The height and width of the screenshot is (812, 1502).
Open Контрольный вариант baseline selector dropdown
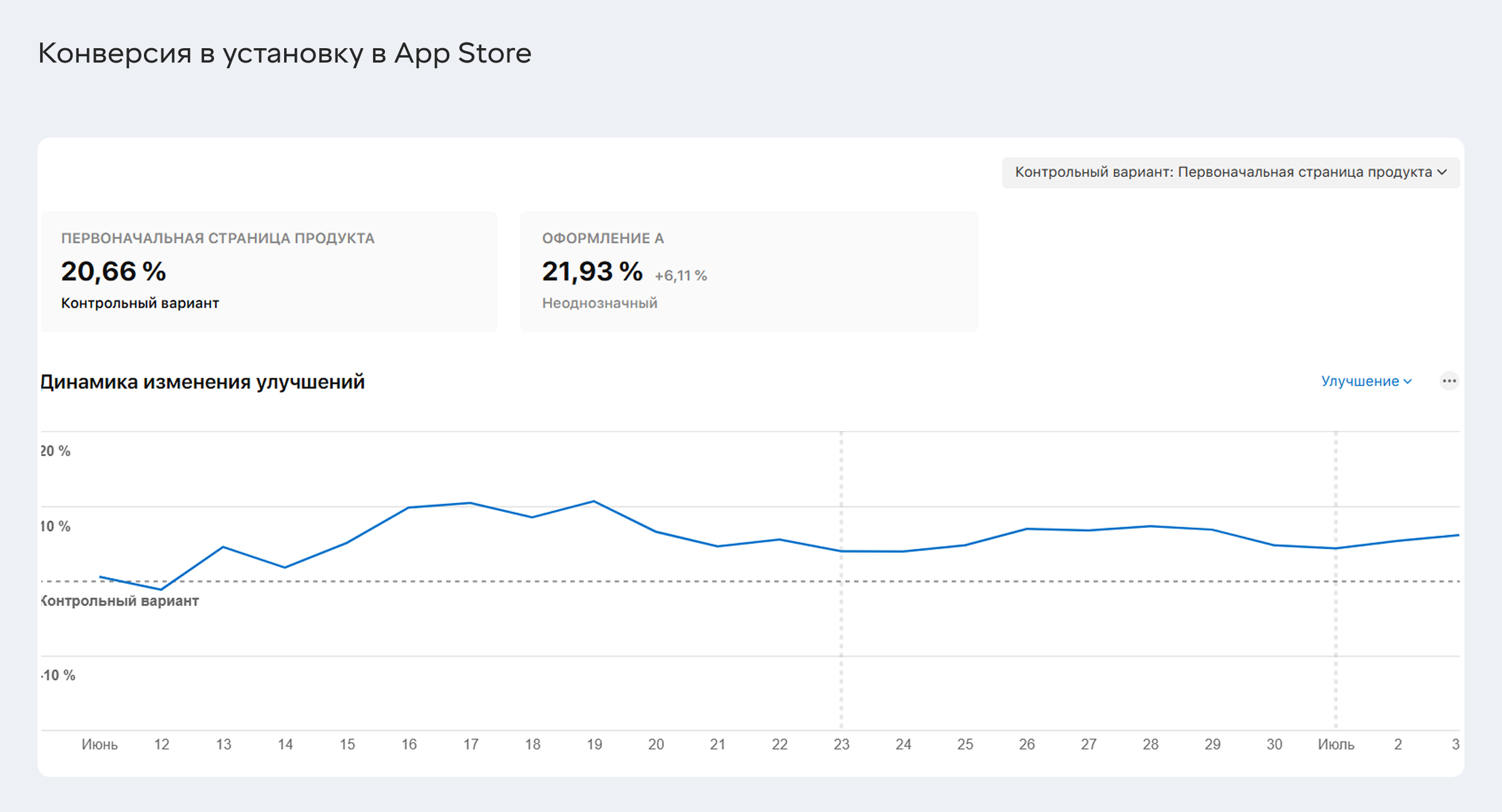point(1230,172)
